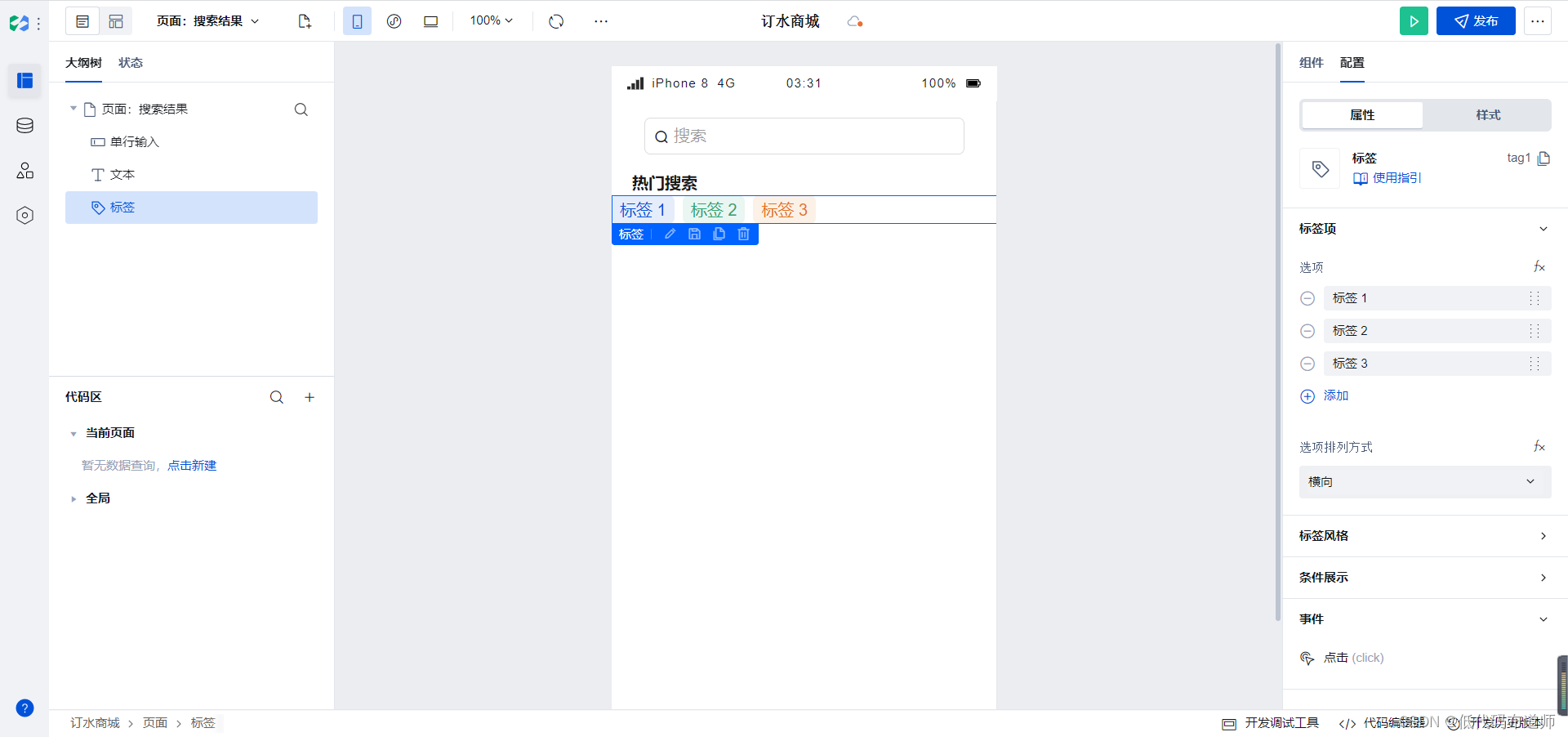
Task: Click the new page icon
Action: [305, 21]
